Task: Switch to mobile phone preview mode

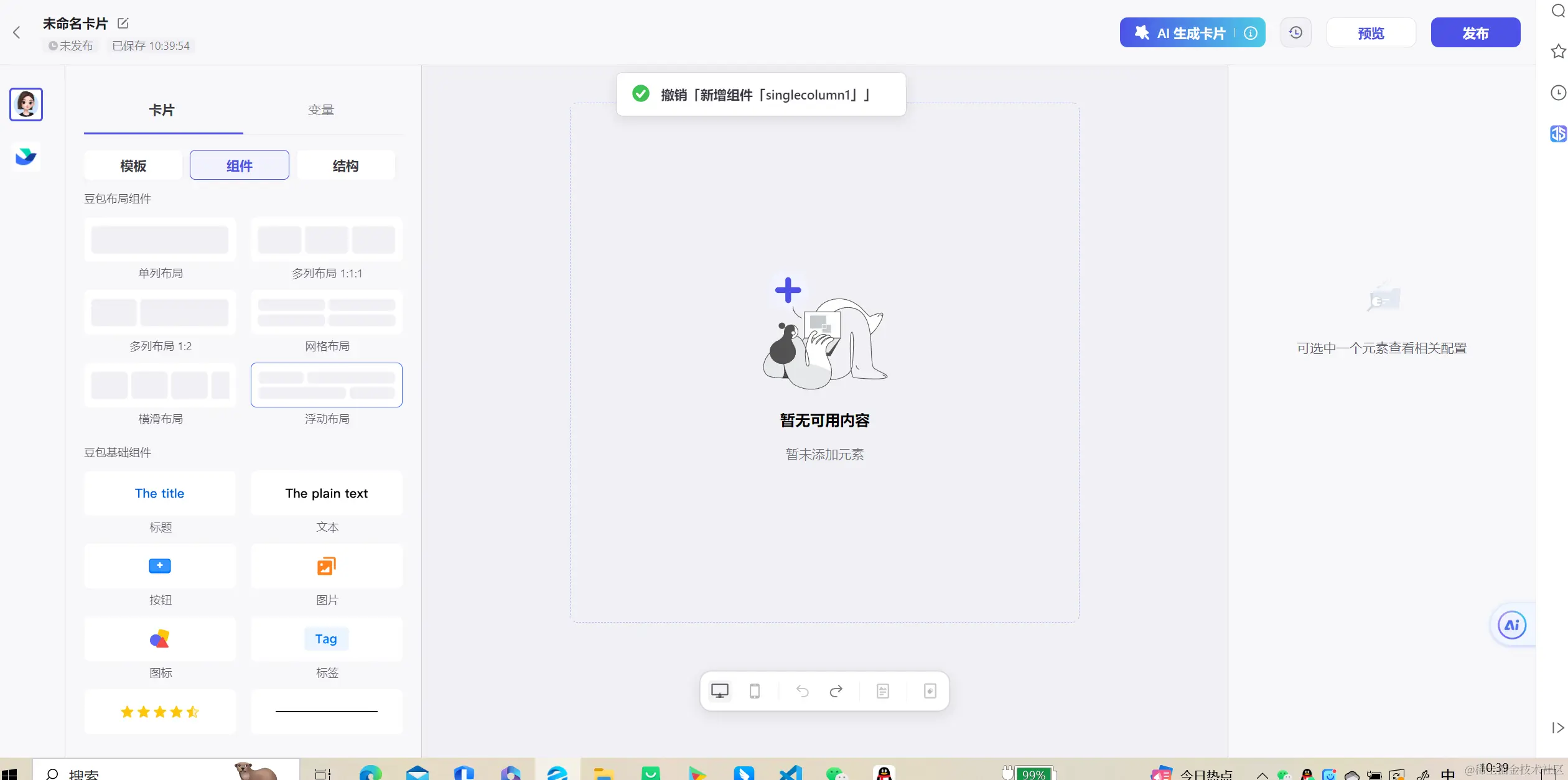Action: tap(754, 690)
